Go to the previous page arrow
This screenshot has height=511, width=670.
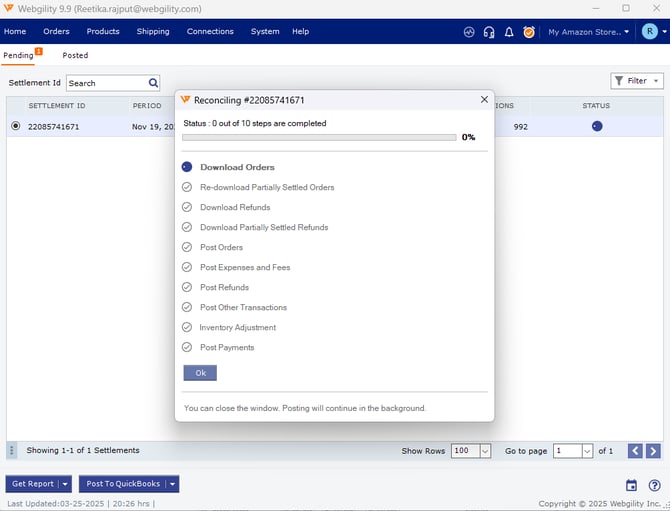[635, 451]
